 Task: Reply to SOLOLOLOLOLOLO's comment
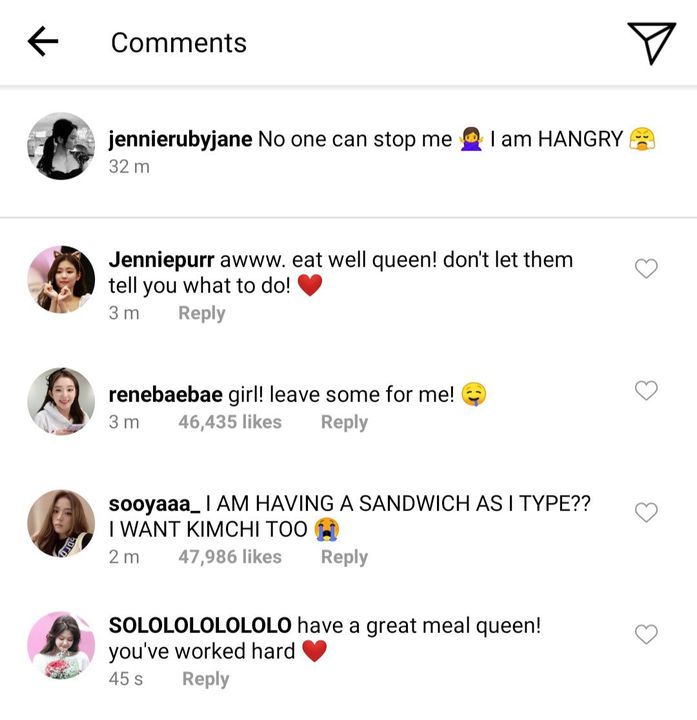tap(205, 679)
